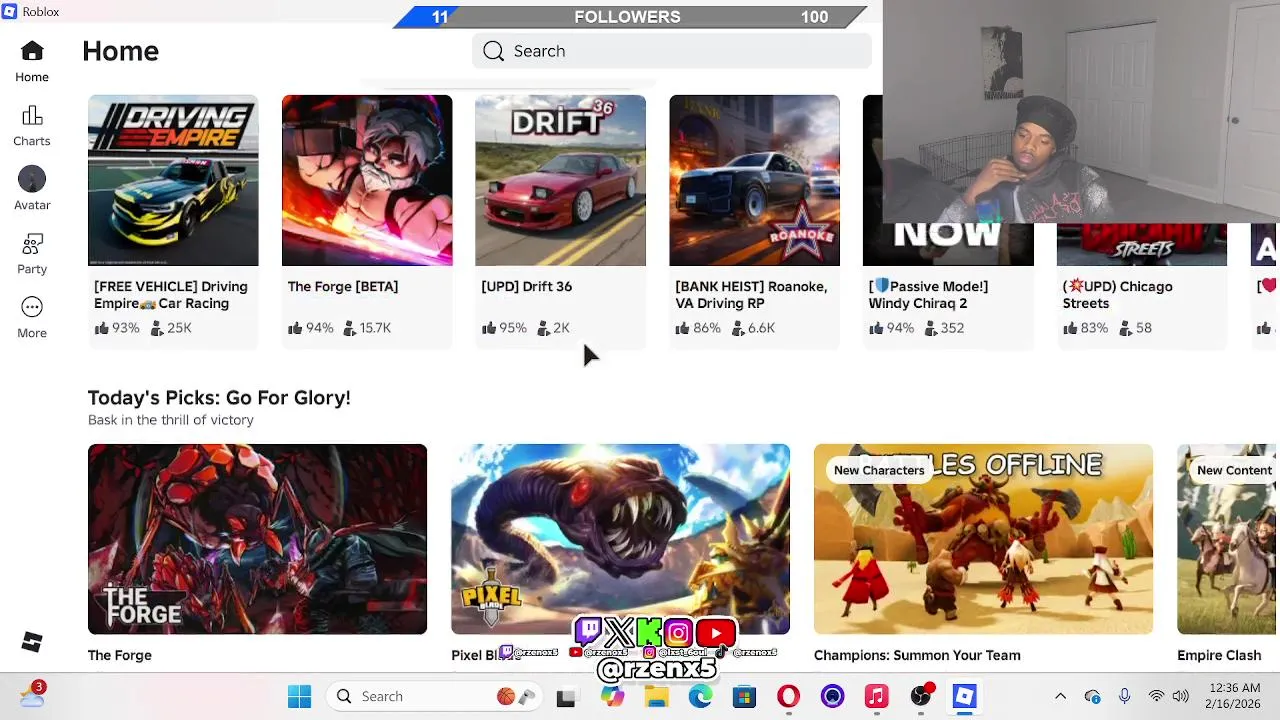Screen dimensions: 1280x720
Task: Click the 6.6K player count on Roanoke
Action: (x=753, y=328)
